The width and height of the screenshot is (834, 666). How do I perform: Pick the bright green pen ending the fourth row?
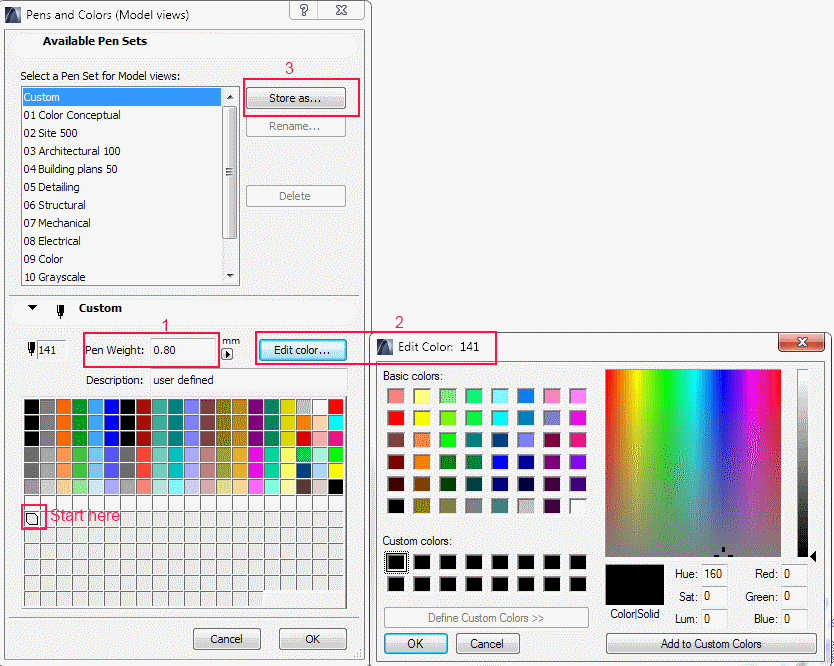click(336, 455)
